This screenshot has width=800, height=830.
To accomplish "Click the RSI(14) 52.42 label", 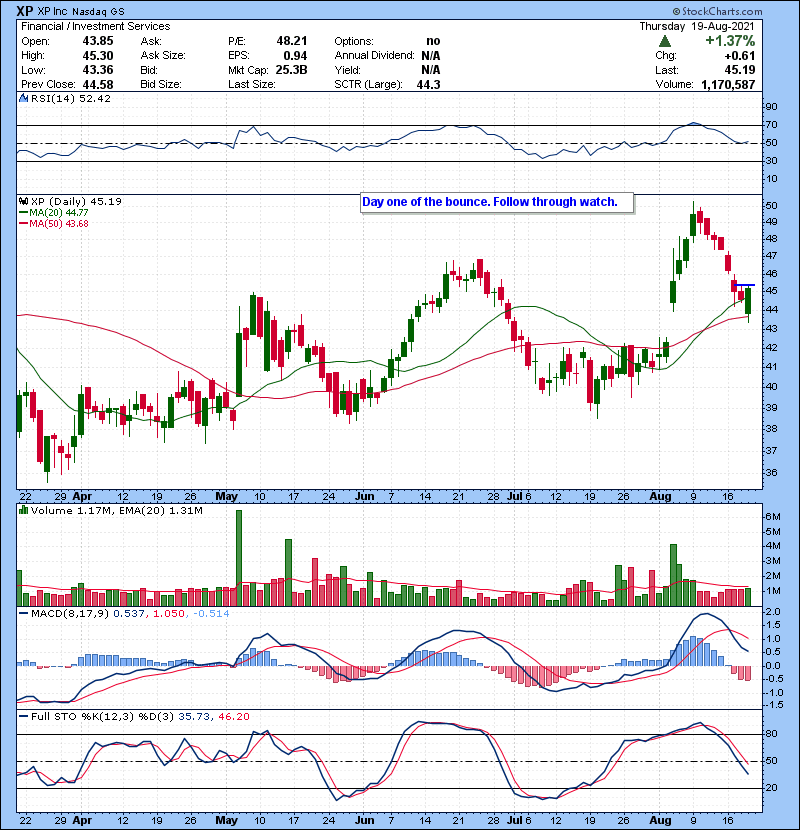I will click(71, 98).
